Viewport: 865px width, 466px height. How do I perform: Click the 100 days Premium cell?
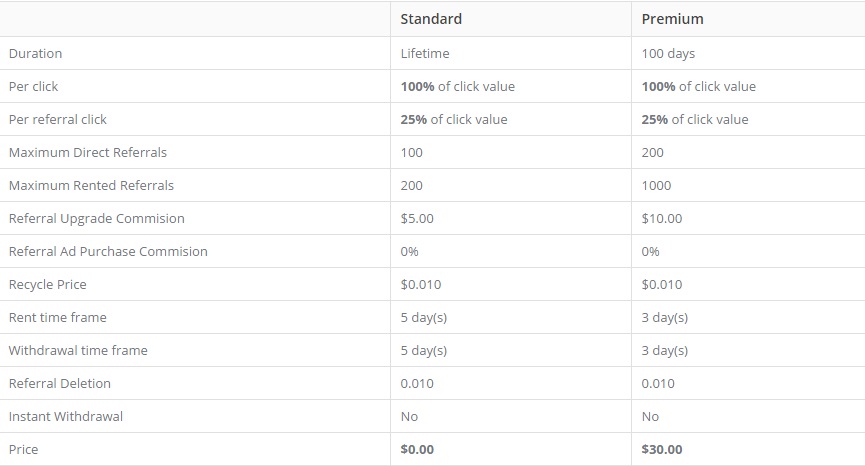[668, 53]
